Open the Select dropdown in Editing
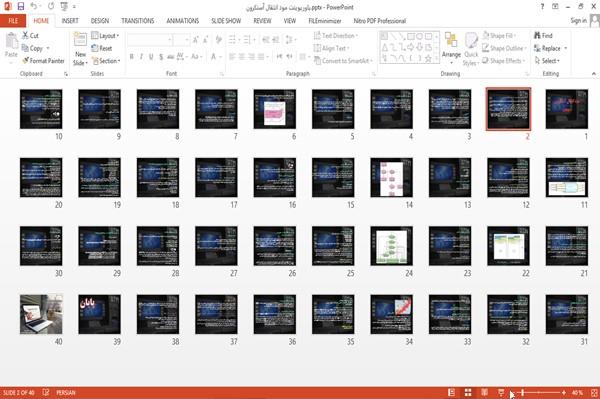The width and height of the screenshot is (600, 399). click(x=547, y=60)
